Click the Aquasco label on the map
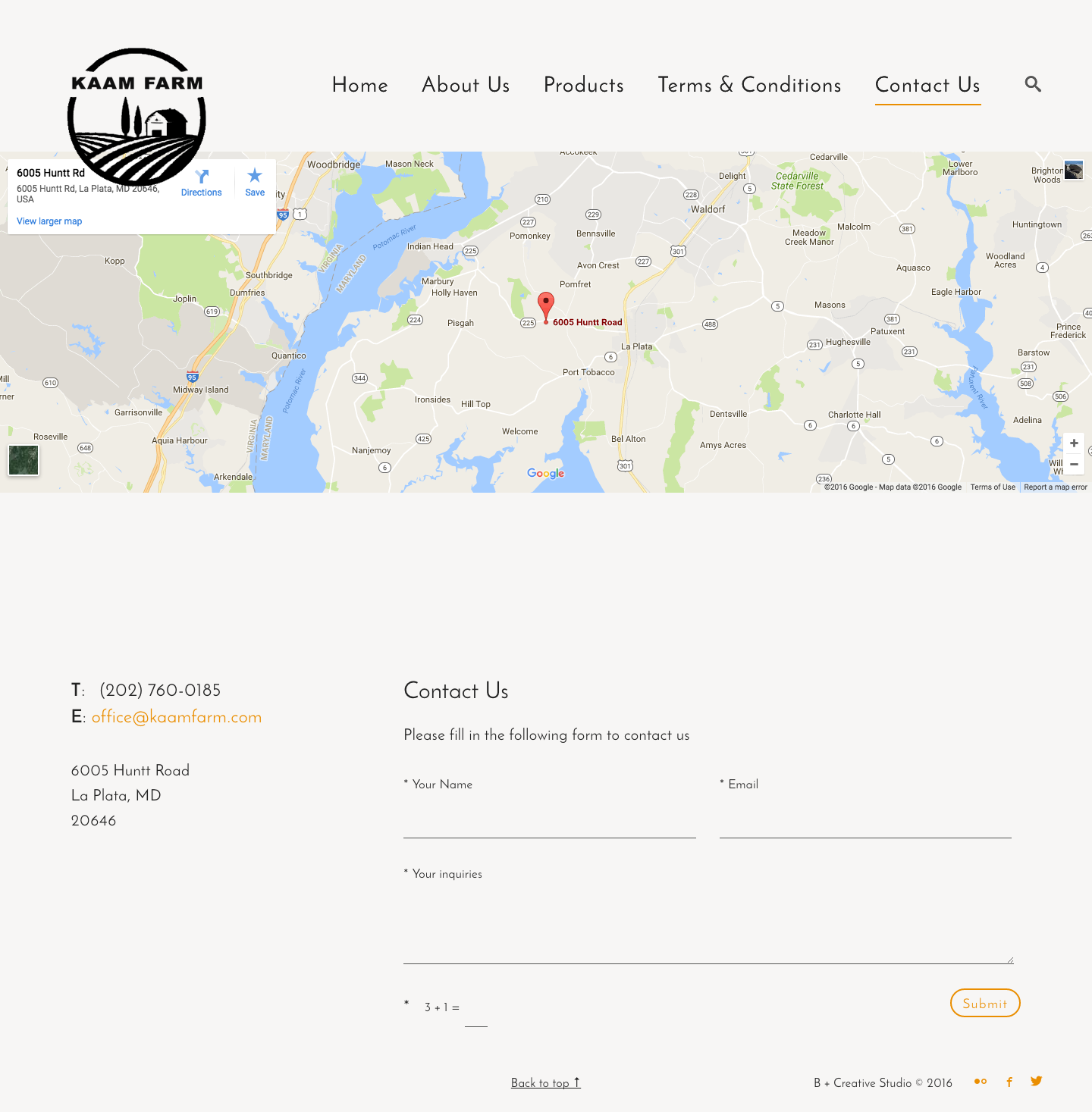This screenshot has height=1112, width=1092. (913, 268)
